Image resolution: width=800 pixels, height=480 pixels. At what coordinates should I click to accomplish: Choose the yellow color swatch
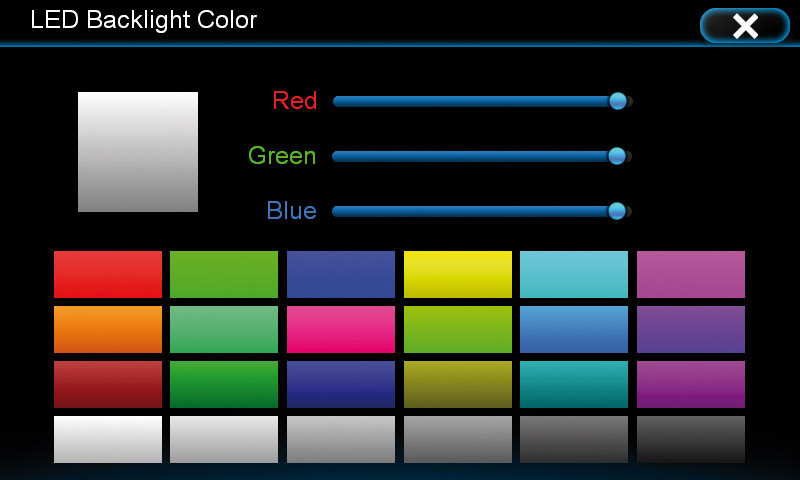pos(458,274)
